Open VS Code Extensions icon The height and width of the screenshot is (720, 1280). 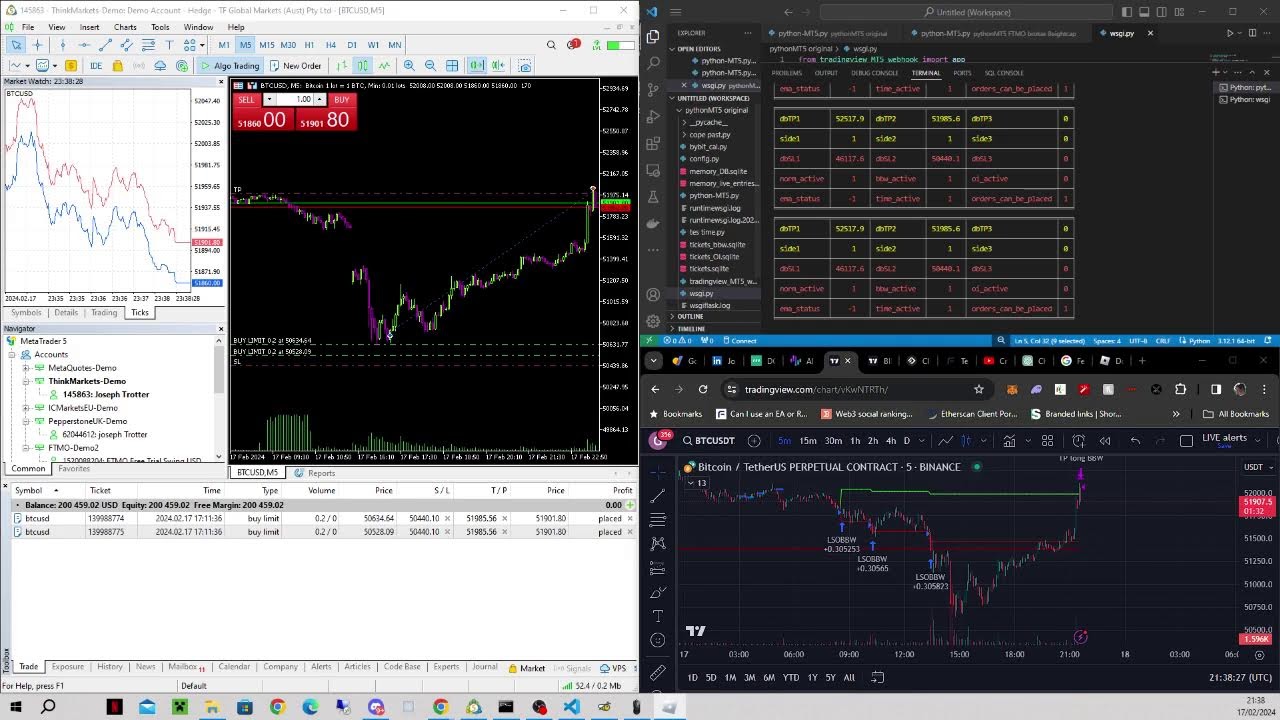653,144
